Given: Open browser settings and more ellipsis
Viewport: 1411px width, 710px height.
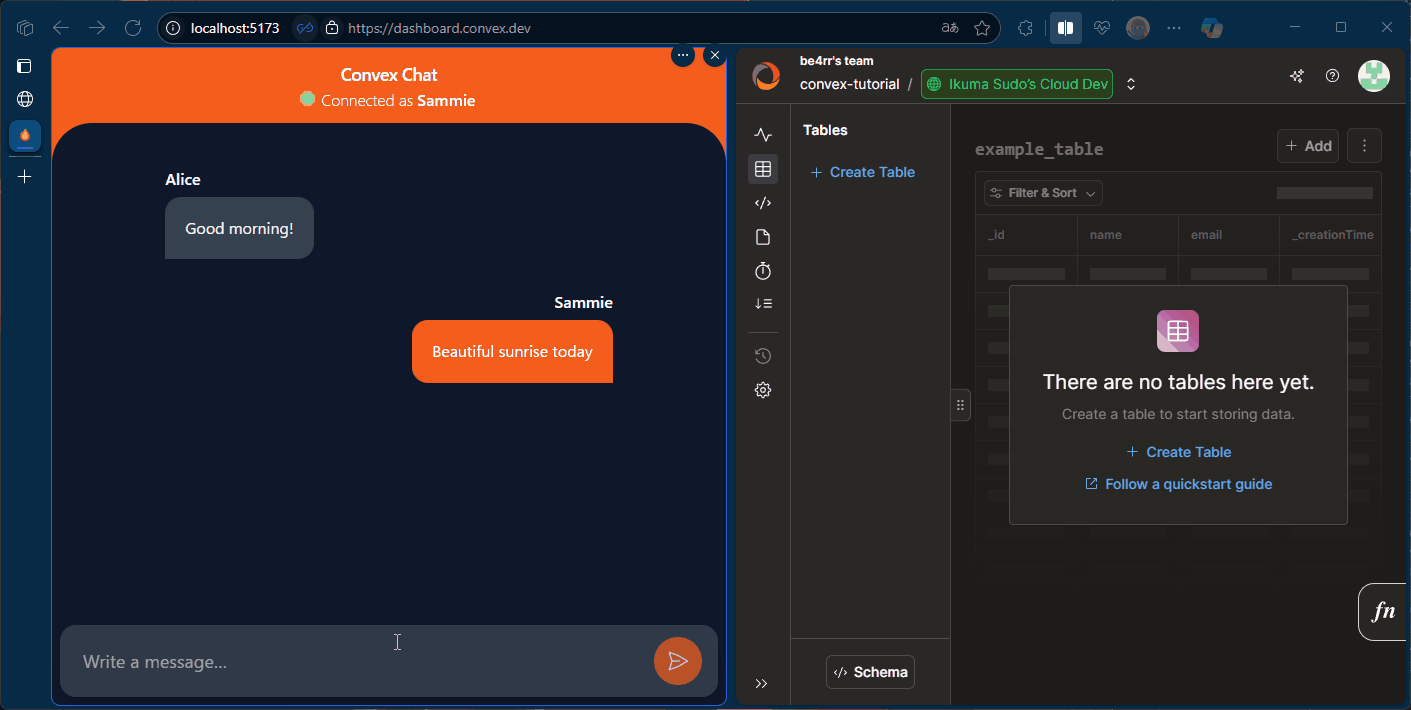Looking at the screenshot, I should (1174, 28).
